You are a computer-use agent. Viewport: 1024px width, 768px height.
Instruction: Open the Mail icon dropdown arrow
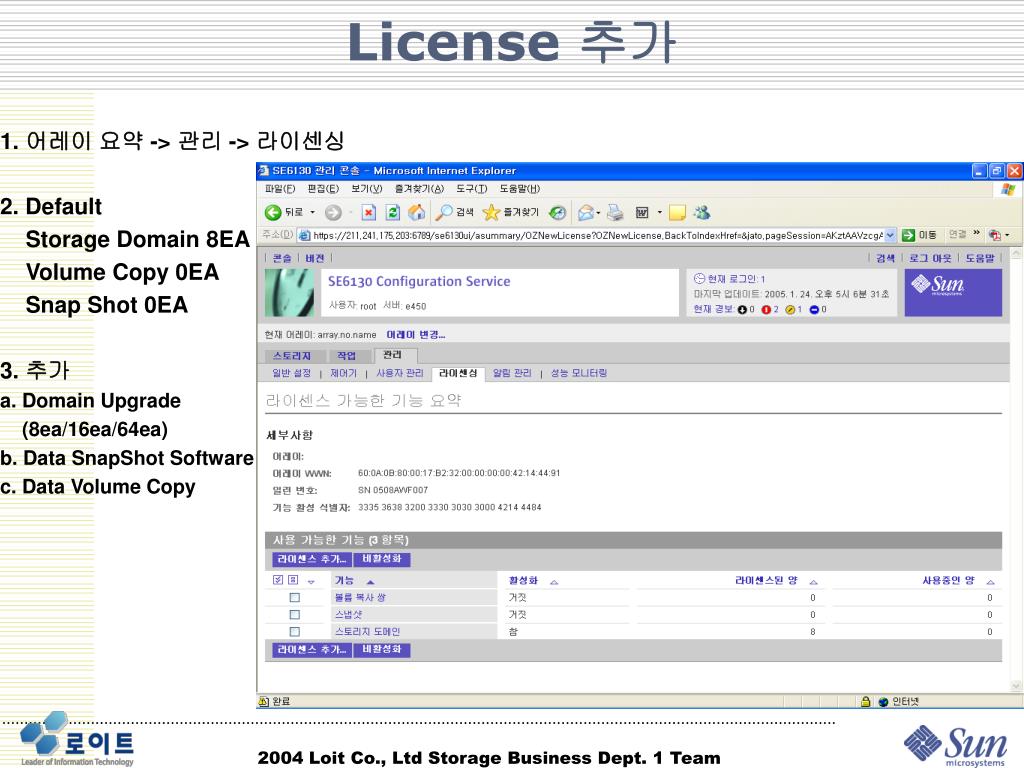(x=598, y=212)
